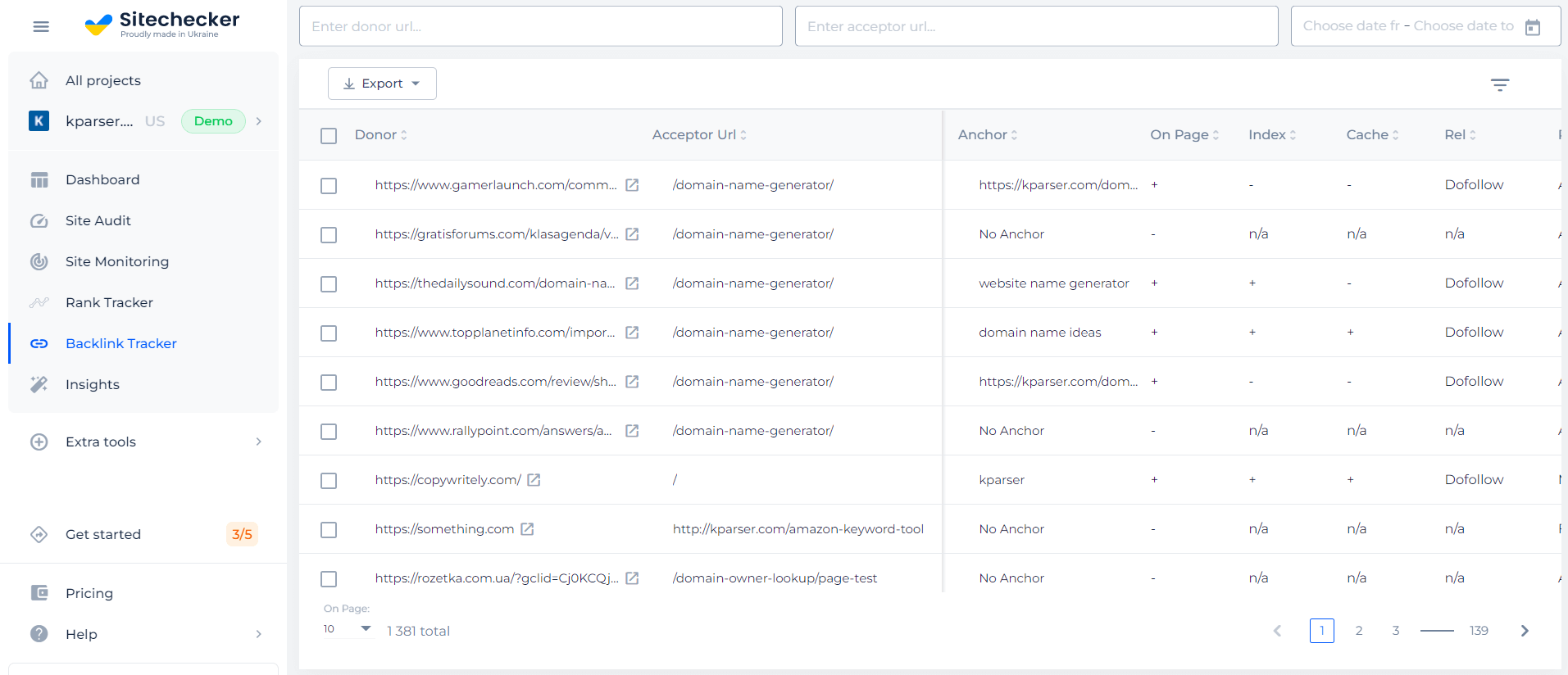Click the Extra tools plus icon

(39, 442)
